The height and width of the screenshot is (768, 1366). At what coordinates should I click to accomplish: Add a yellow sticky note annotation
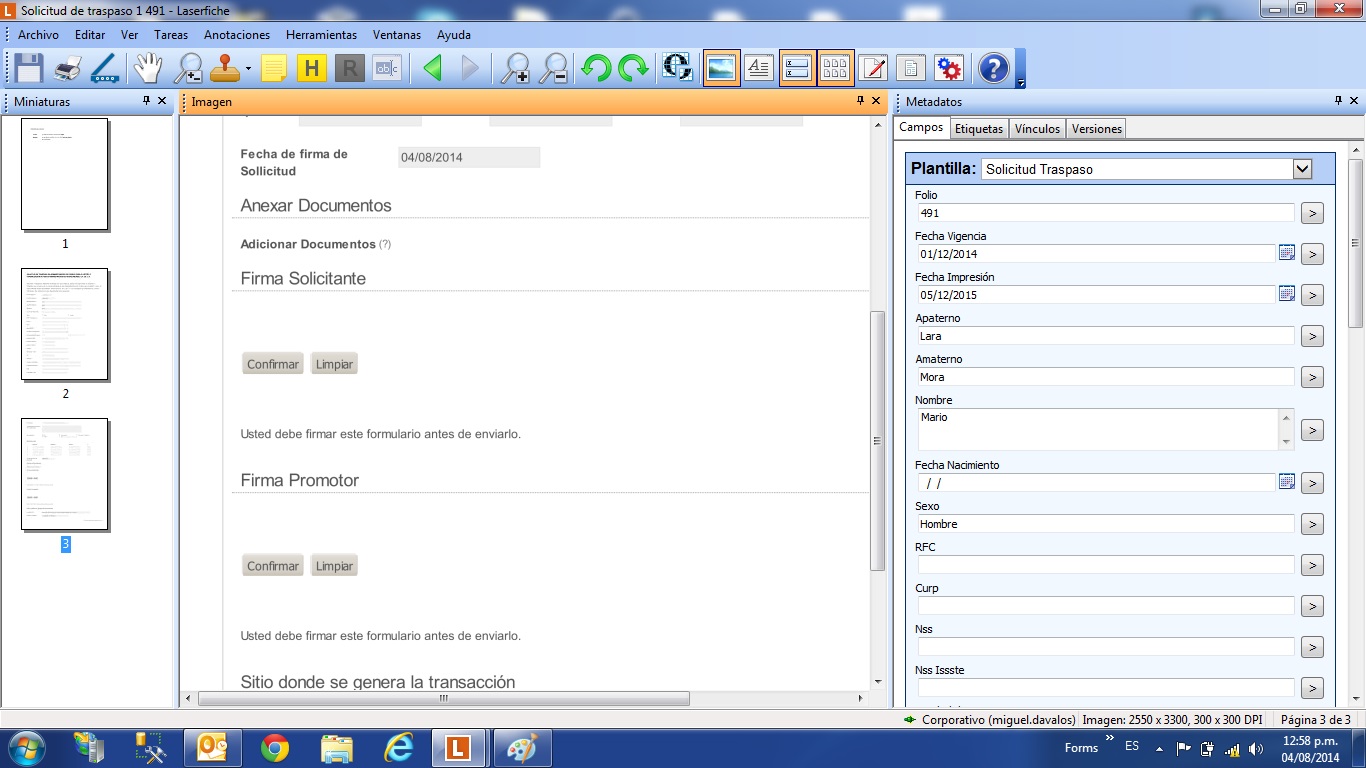pos(274,68)
